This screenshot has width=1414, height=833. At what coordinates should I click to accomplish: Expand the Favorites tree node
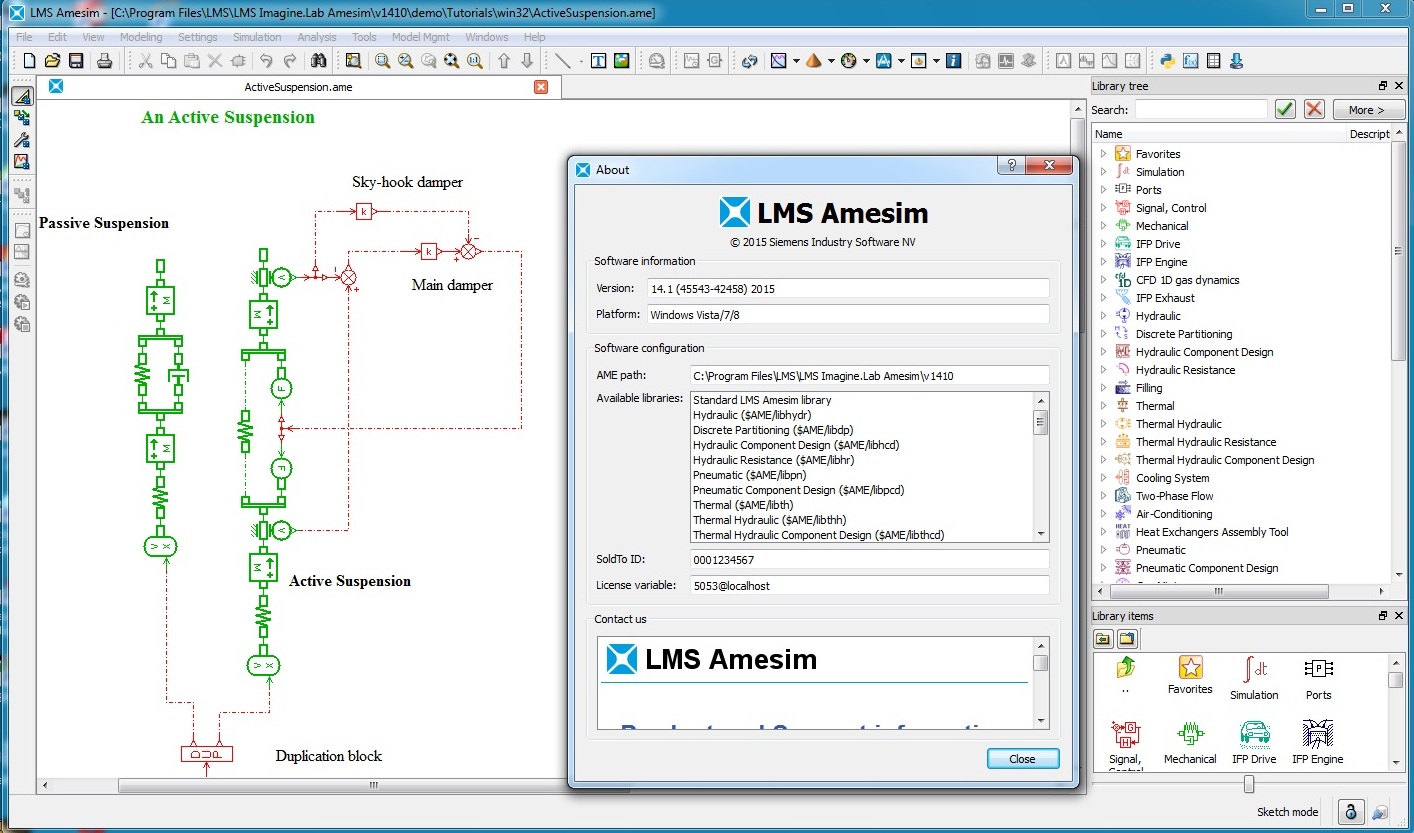(x=1103, y=154)
